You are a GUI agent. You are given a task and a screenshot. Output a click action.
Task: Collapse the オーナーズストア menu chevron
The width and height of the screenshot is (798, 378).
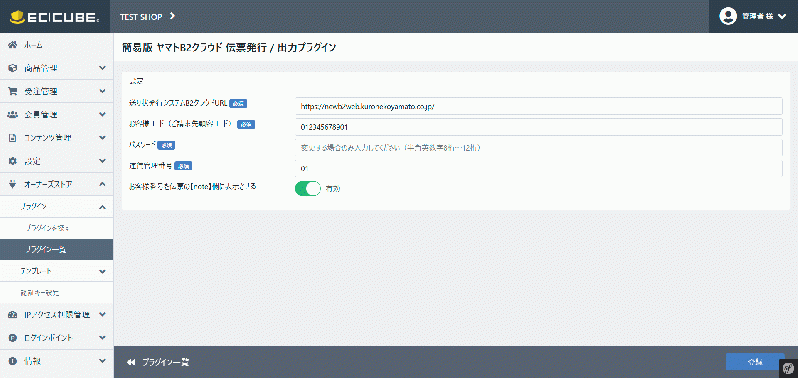102,184
